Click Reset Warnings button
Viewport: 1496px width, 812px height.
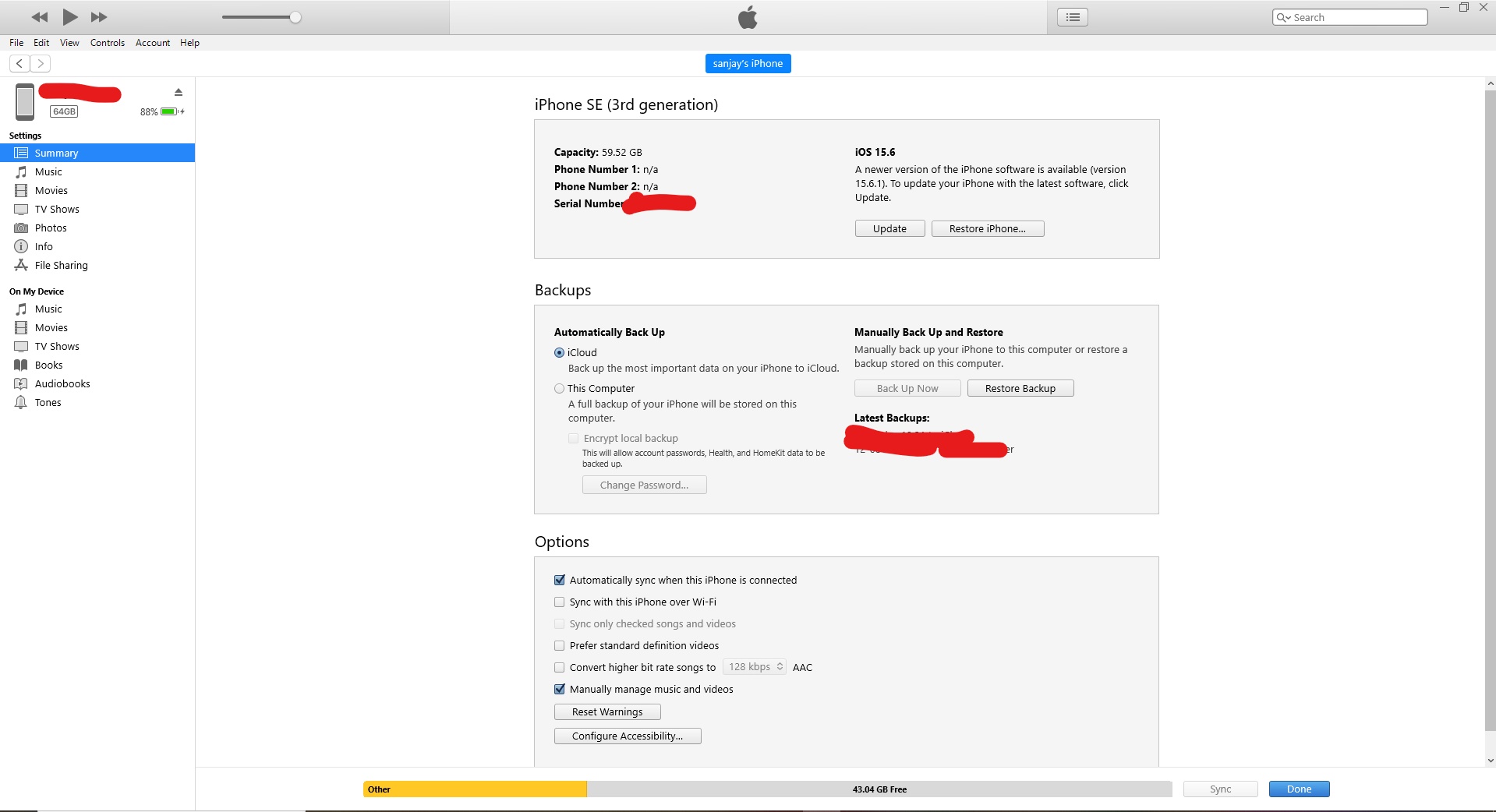click(607, 711)
